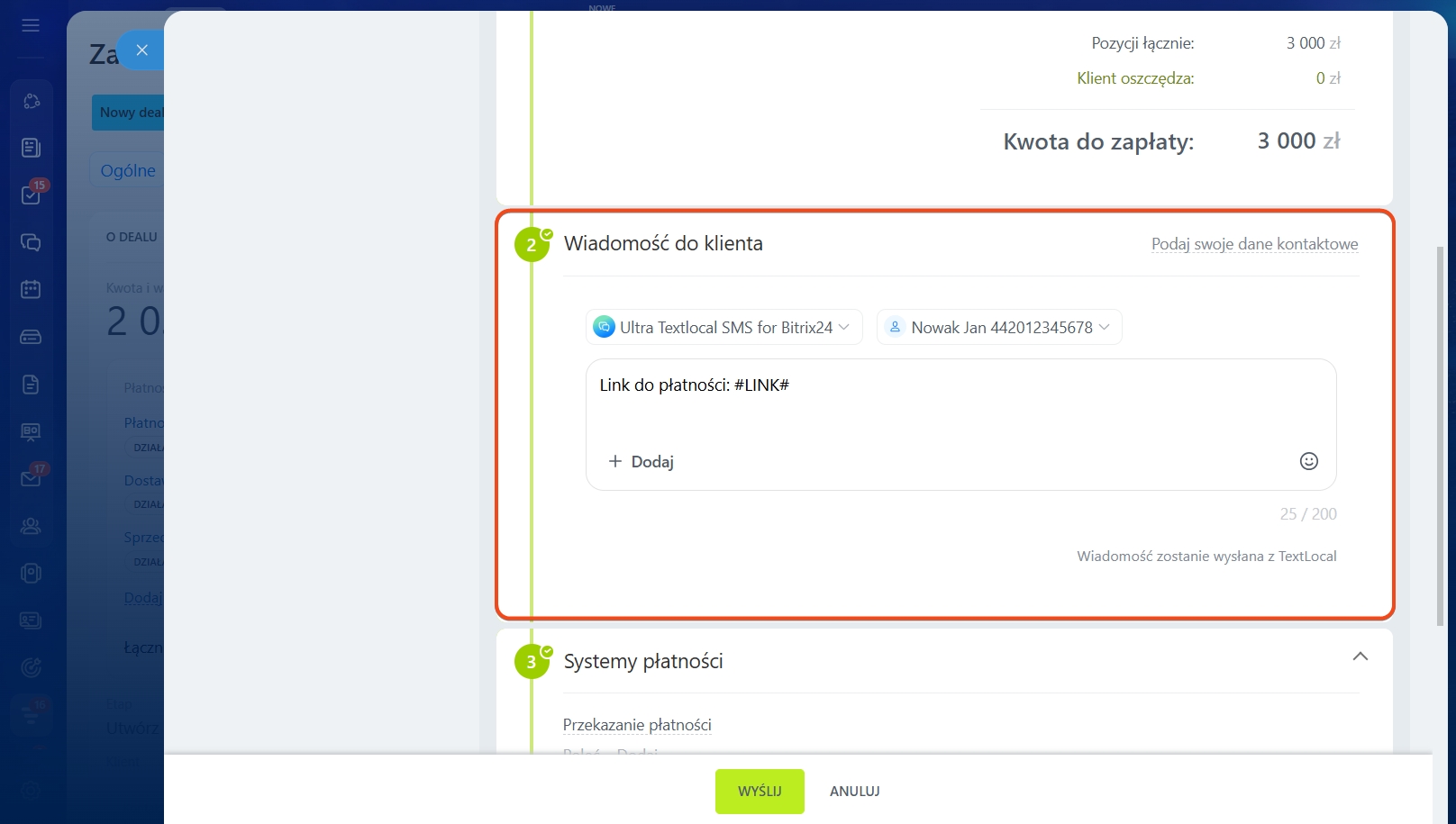
Task: Open the Chat messenger sidebar icon
Action: pos(31,242)
